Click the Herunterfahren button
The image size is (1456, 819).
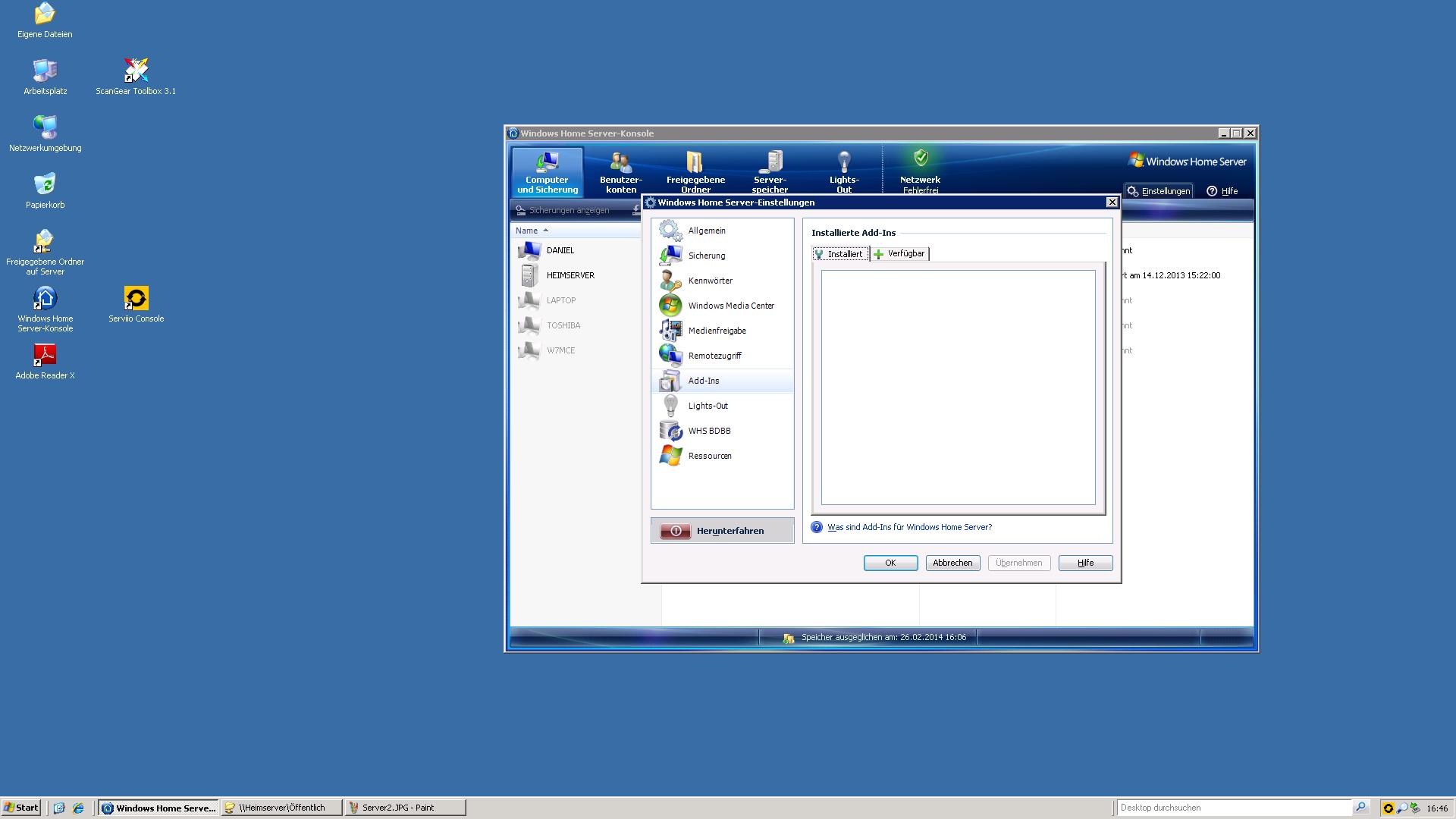pyautogui.click(x=722, y=531)
